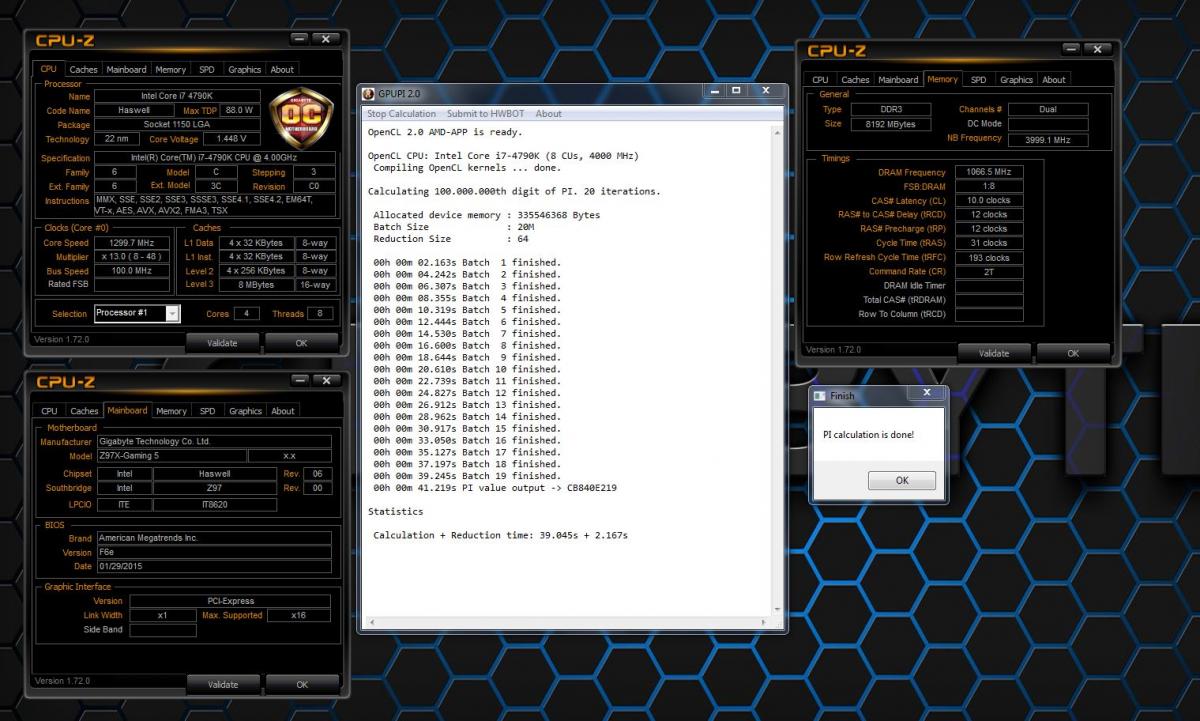Click CAS# Latency 10.0 clocks value
The height and width of the screenshot is (721, 1200).
[x=988, y=201]
